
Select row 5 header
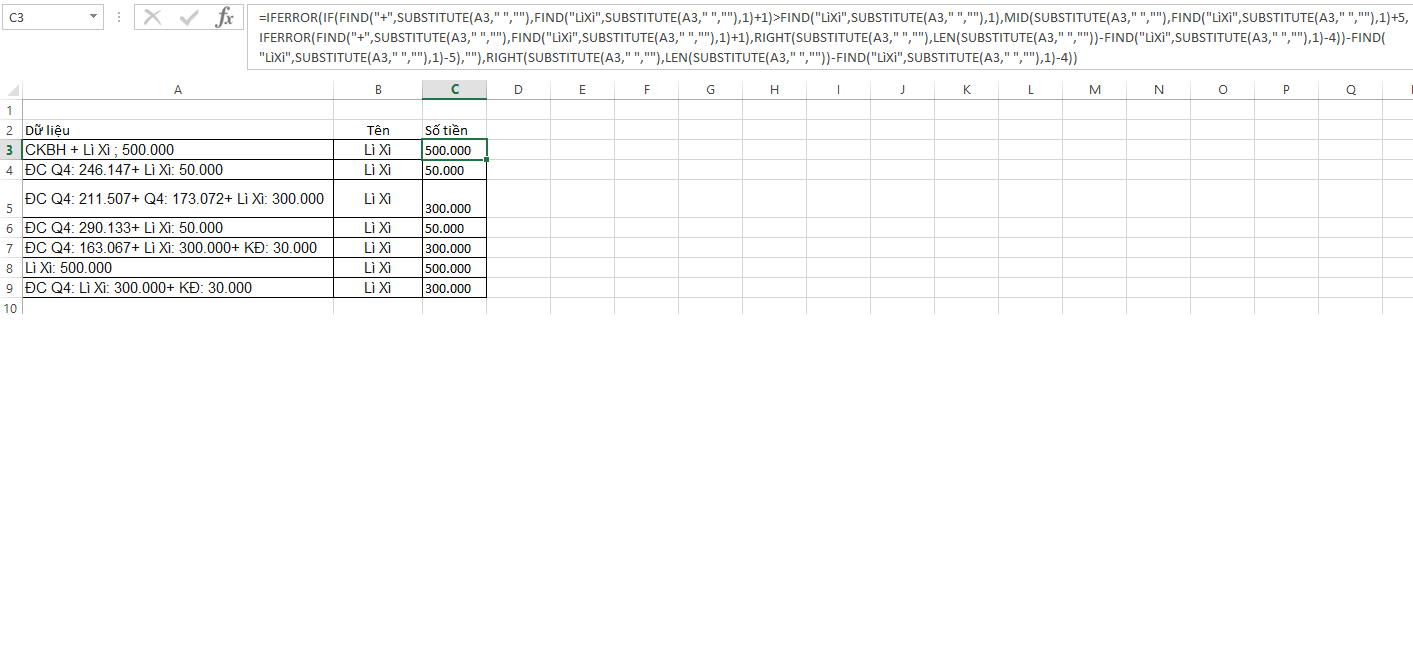(x=11, y=208)
